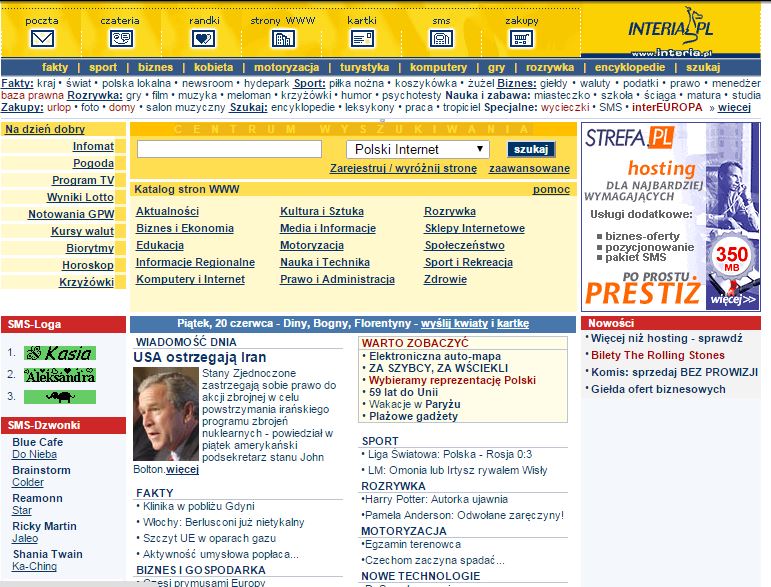This screenshot has height=587, width=771.
Task: Click the czateria chat icon
Action: 121,39
